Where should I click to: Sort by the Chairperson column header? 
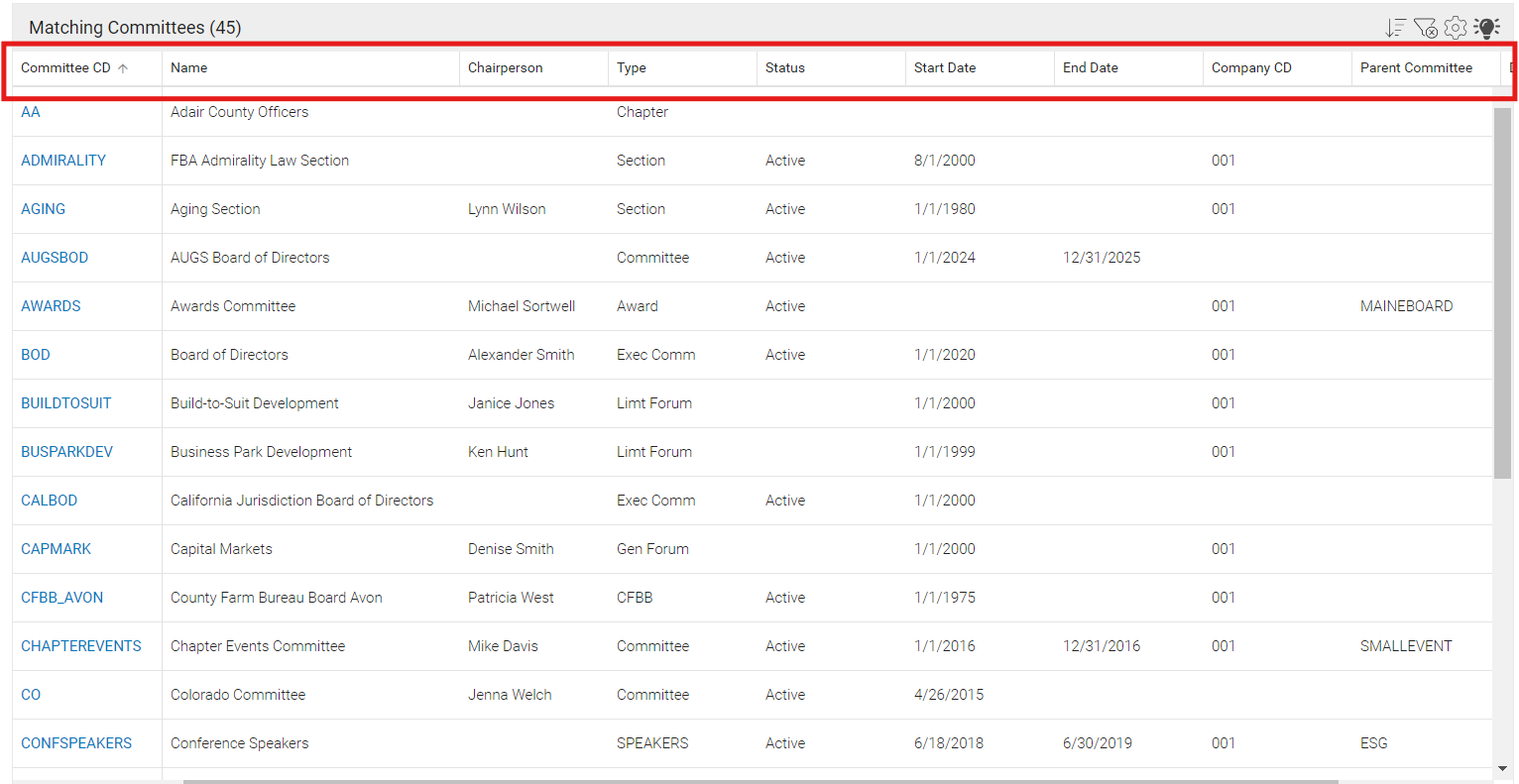(506, 67)
